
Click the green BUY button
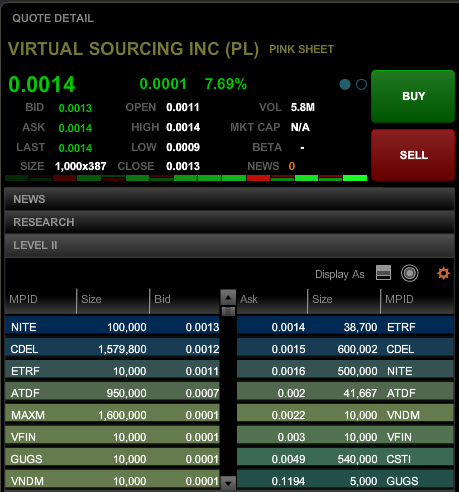[413, 96]
